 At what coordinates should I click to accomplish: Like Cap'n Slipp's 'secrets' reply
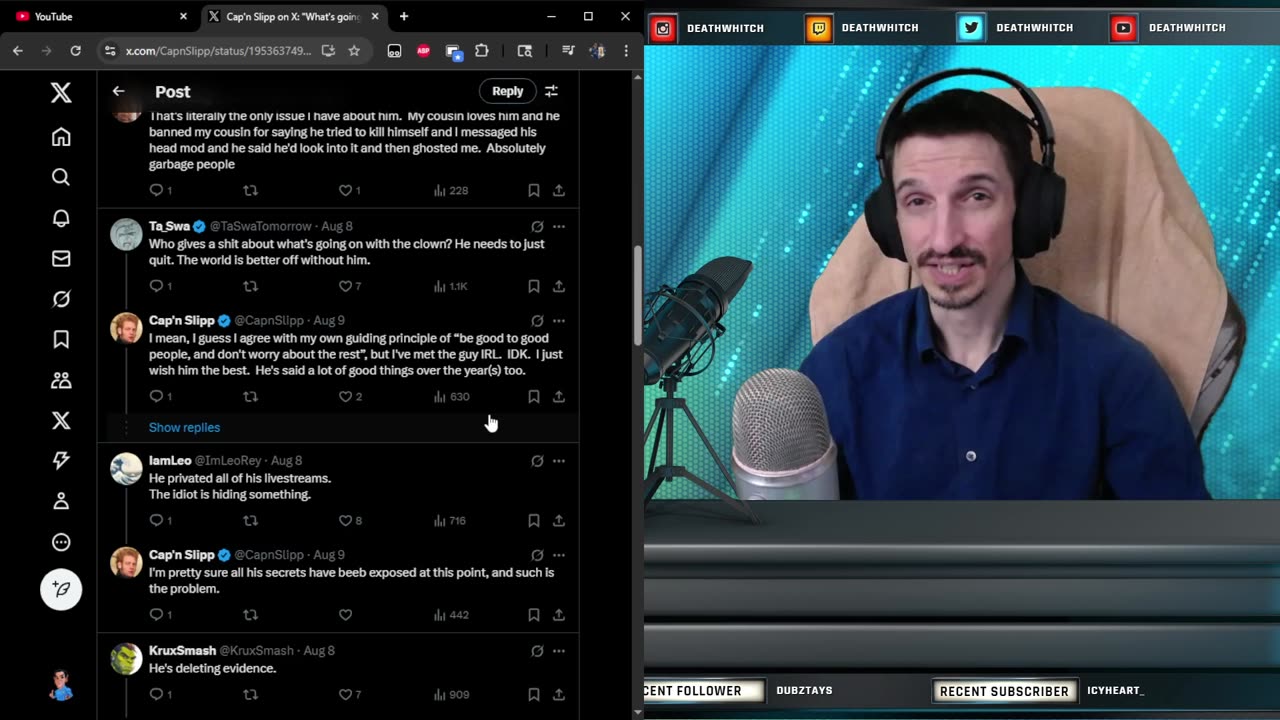tap(345, 615)
